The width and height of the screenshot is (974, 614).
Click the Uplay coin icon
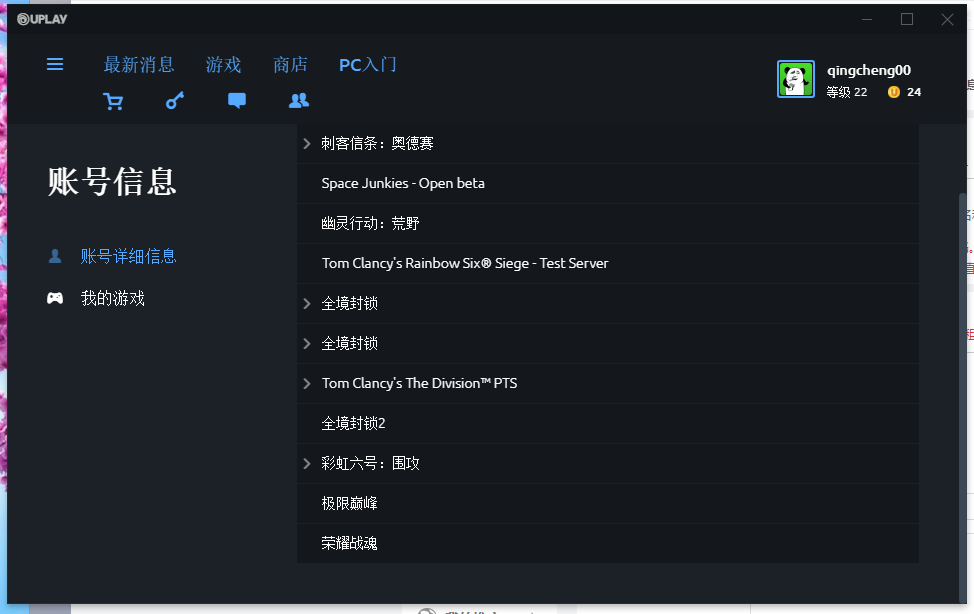pyautogui.click(x=893, y=92)
